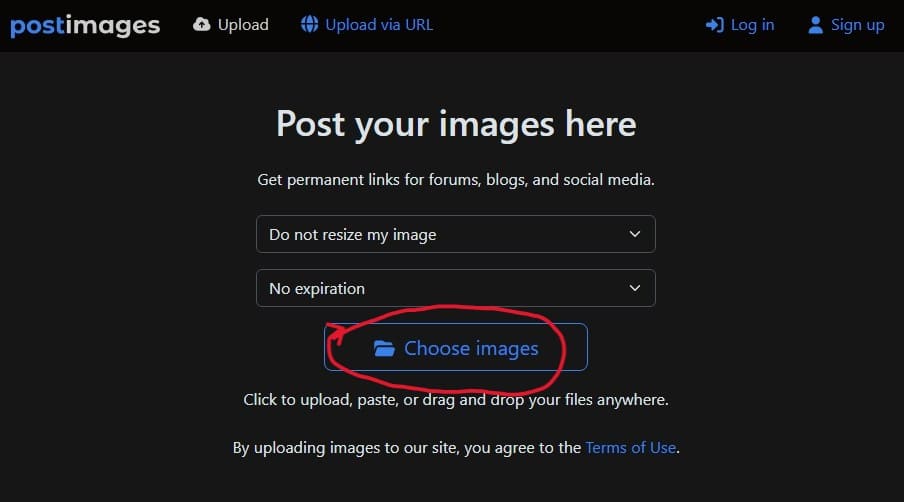Viewport: 904px width, 502px height.
Task: Click the 'Click to upload, paste, or drag' text
Action: (456, 400)
